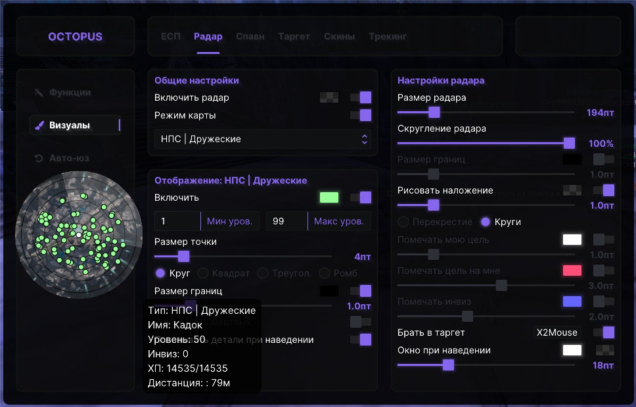Open white swatch beside Окно при наведении
The image size is (636, 407).
tap(572, 350)
